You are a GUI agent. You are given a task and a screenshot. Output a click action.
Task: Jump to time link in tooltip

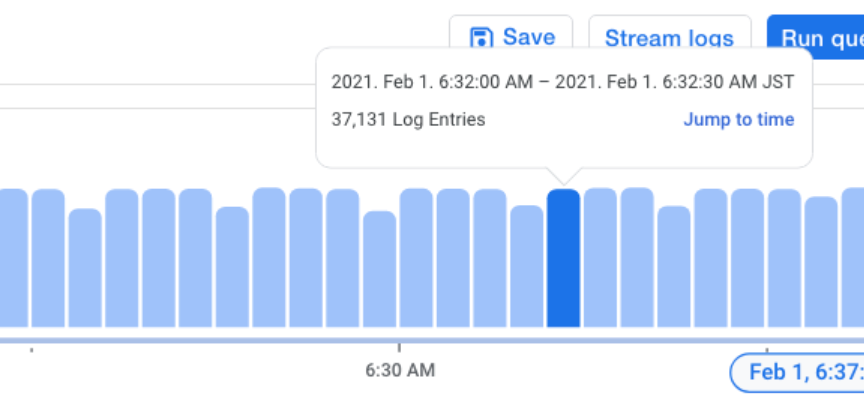coord(739,119)
